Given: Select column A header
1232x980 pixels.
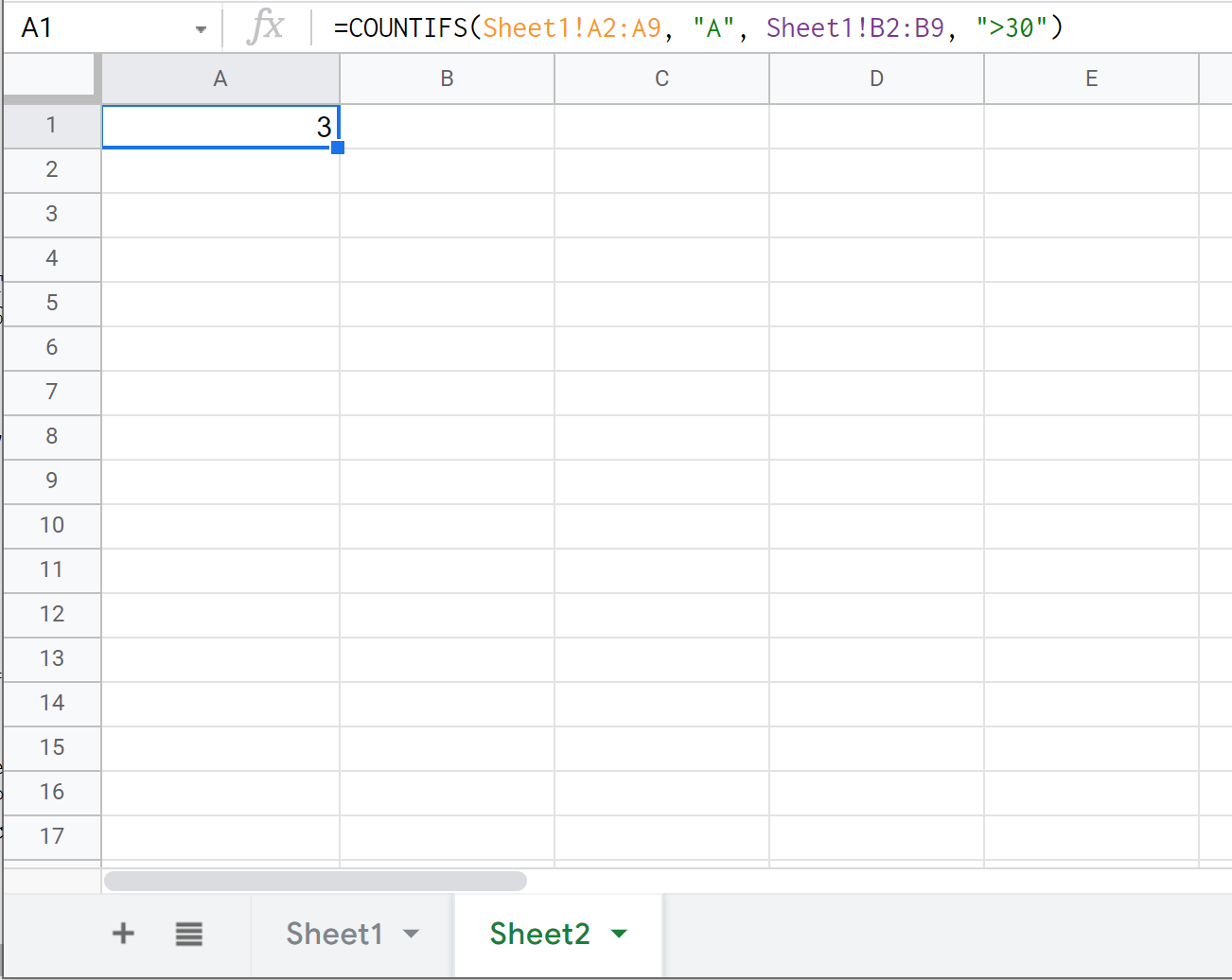Looking at the screenshot, I should [220, 79].
